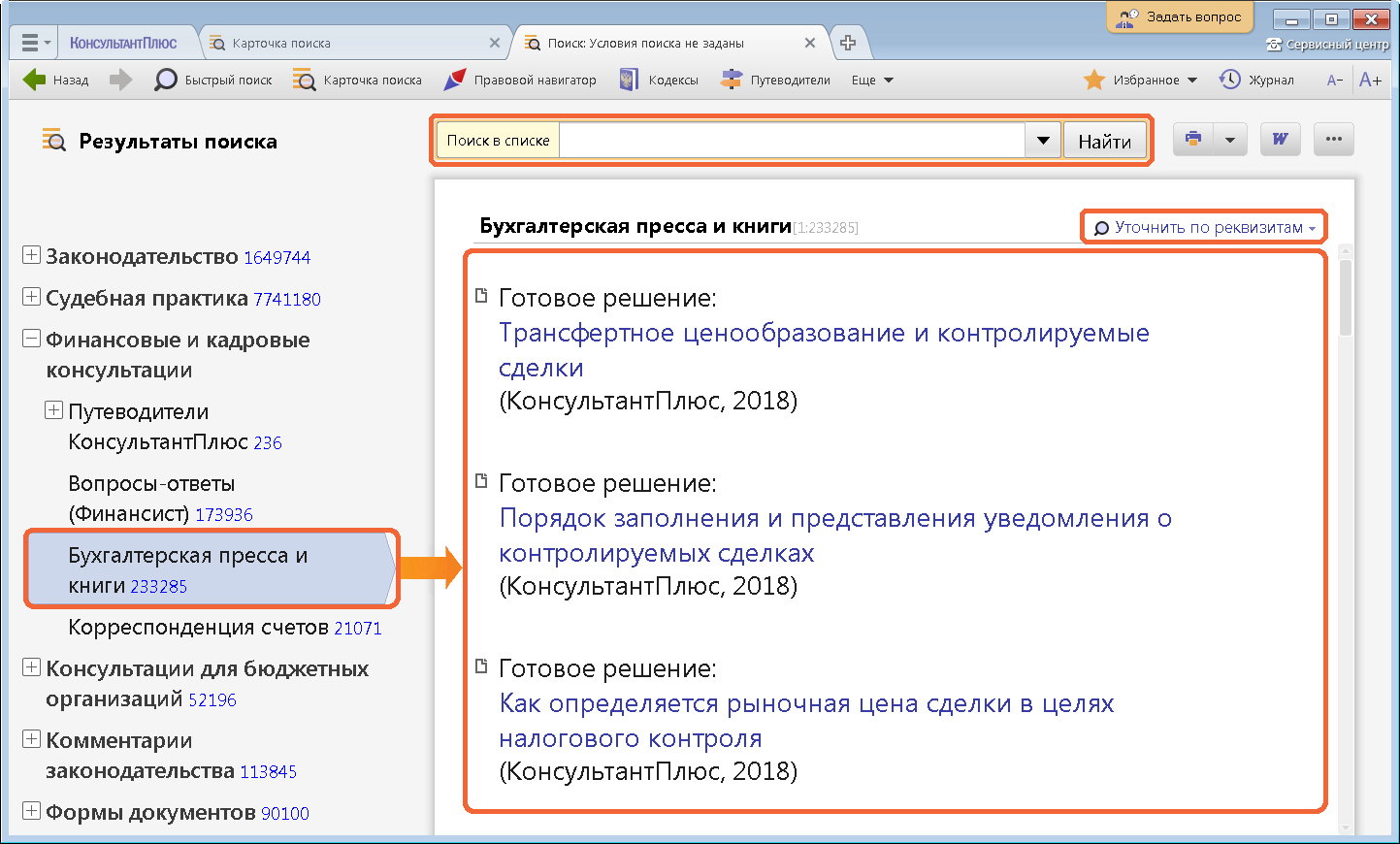The width and height of the screenshot is (1400, 844).
Task: Open Правовой навигатор
Action: [x=519, y=80]
